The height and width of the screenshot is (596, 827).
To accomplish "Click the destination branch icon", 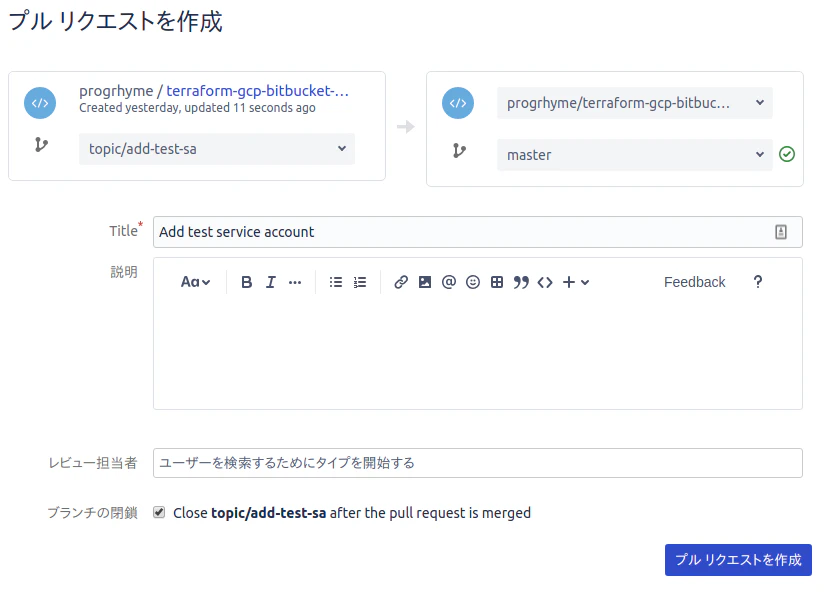I will point(459,151).
